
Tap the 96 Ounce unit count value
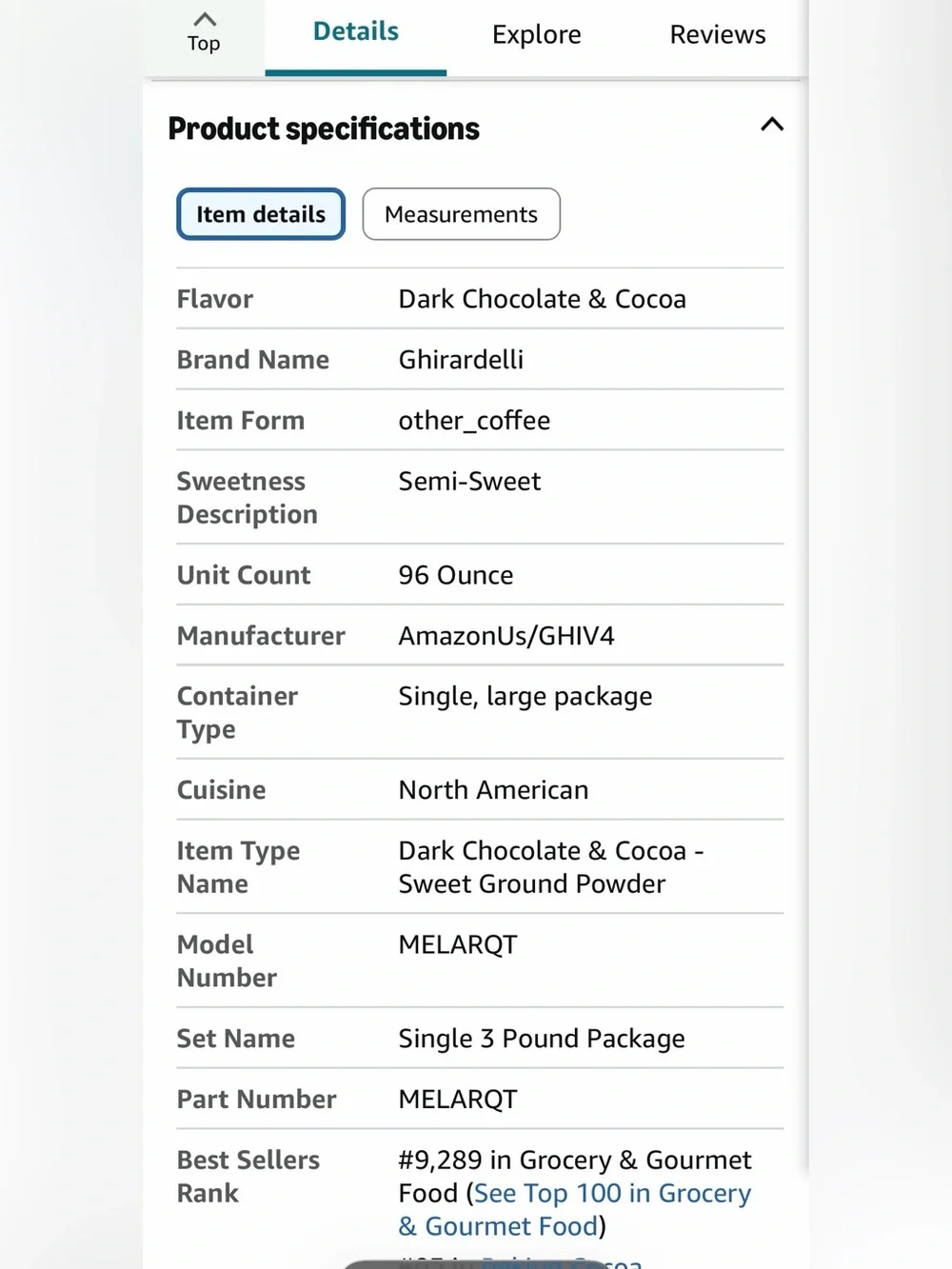pyautogui.click(x=455, y=575)
